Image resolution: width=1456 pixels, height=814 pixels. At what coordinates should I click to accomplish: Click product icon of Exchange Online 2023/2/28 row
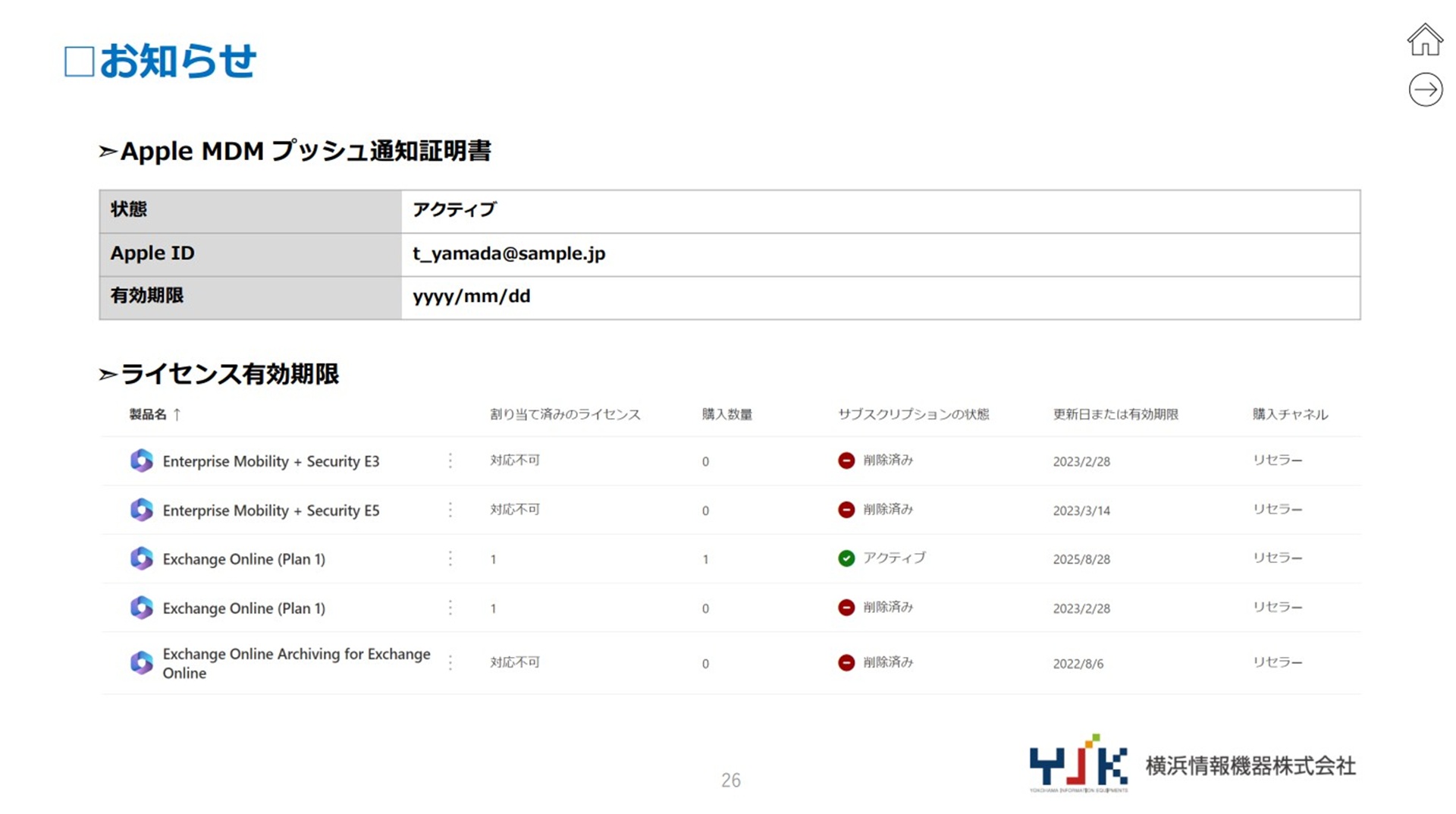pos(141,608)
